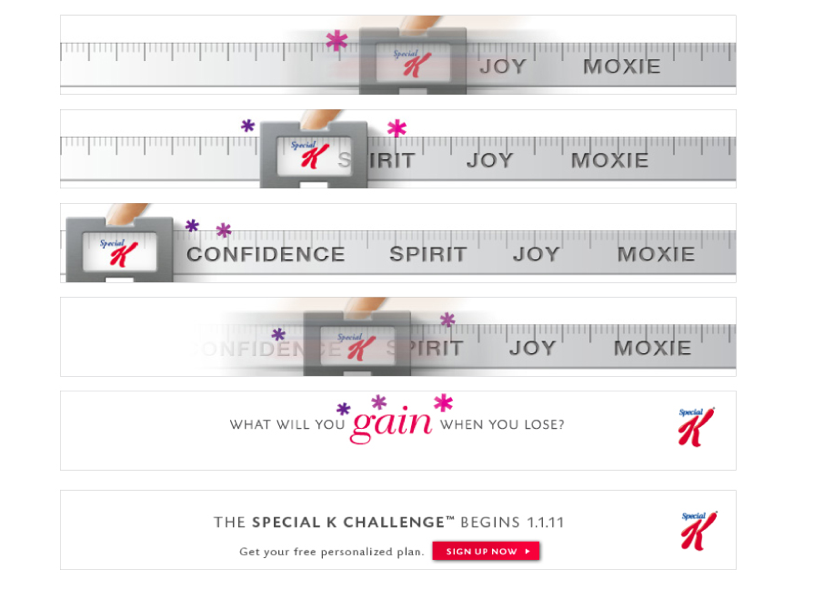Click the red 'gain' script word
The height and width of the screenshot is (590, 814).
pyautogui.click(x=391, y=423)
